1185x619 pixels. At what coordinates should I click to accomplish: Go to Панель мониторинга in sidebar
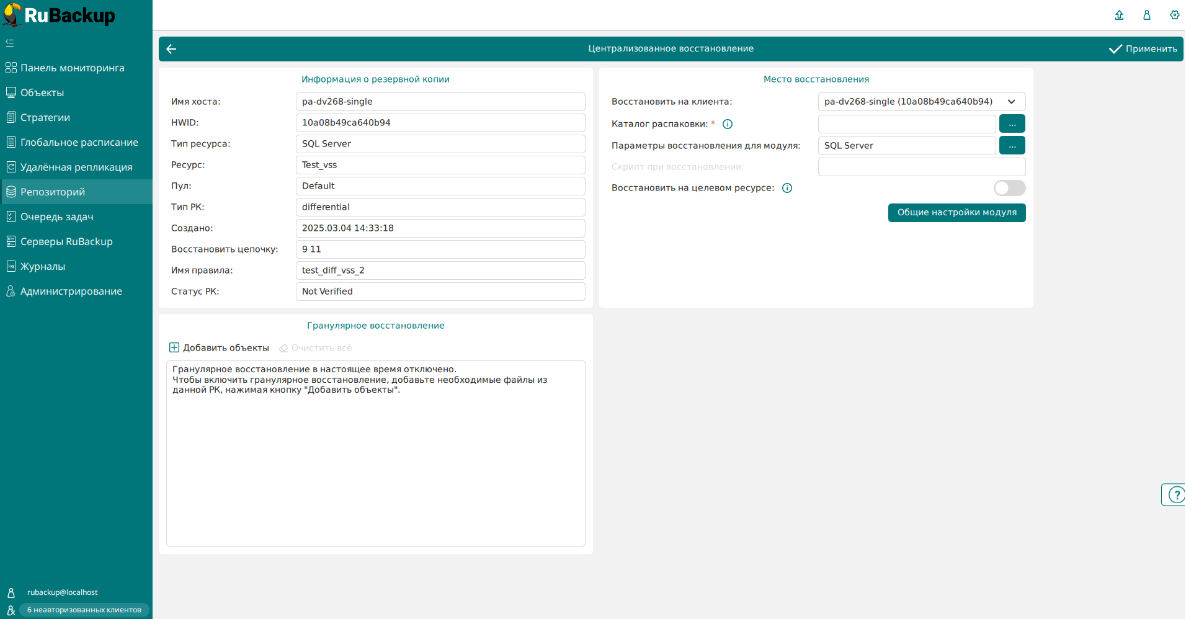[x=72, y=68]
